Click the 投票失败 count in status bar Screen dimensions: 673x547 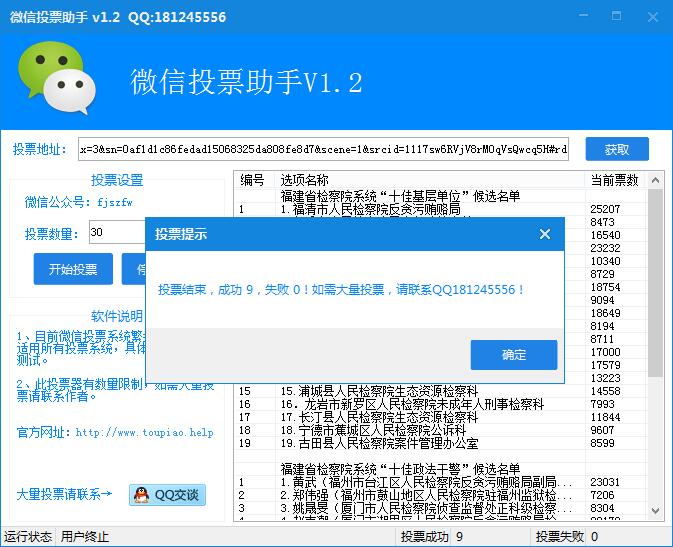594,537
